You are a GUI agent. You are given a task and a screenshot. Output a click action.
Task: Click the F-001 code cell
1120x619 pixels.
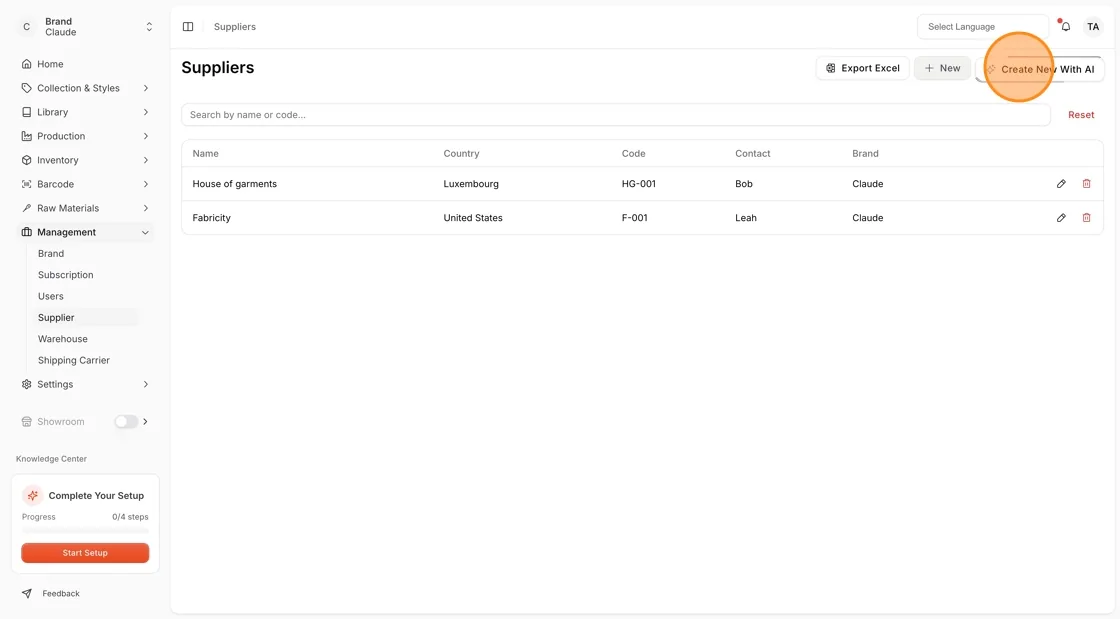tap(634, 218)
